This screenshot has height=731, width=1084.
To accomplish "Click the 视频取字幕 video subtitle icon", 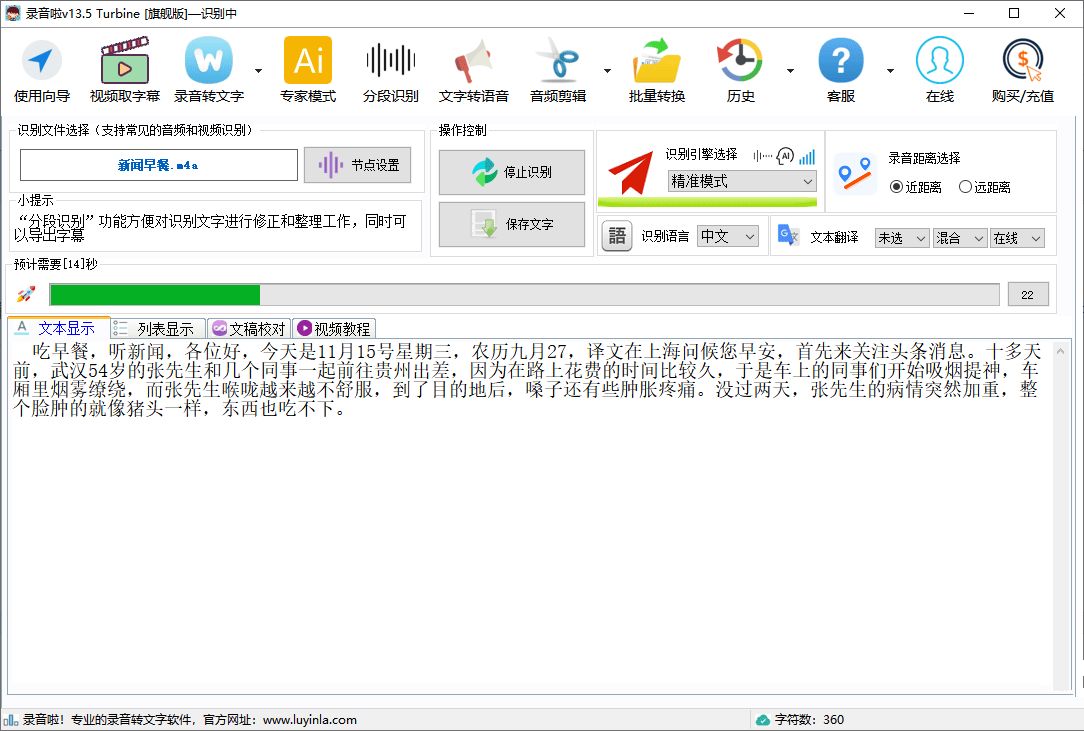I will [x=125, y=62].
